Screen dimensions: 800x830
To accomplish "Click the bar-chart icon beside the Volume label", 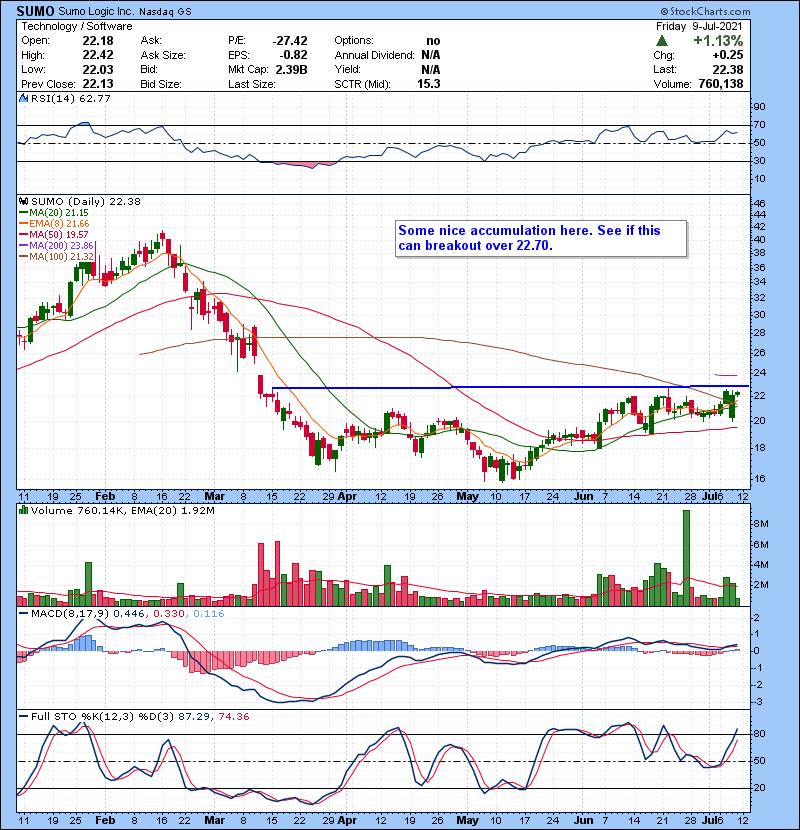I will [x=23, y=510].
